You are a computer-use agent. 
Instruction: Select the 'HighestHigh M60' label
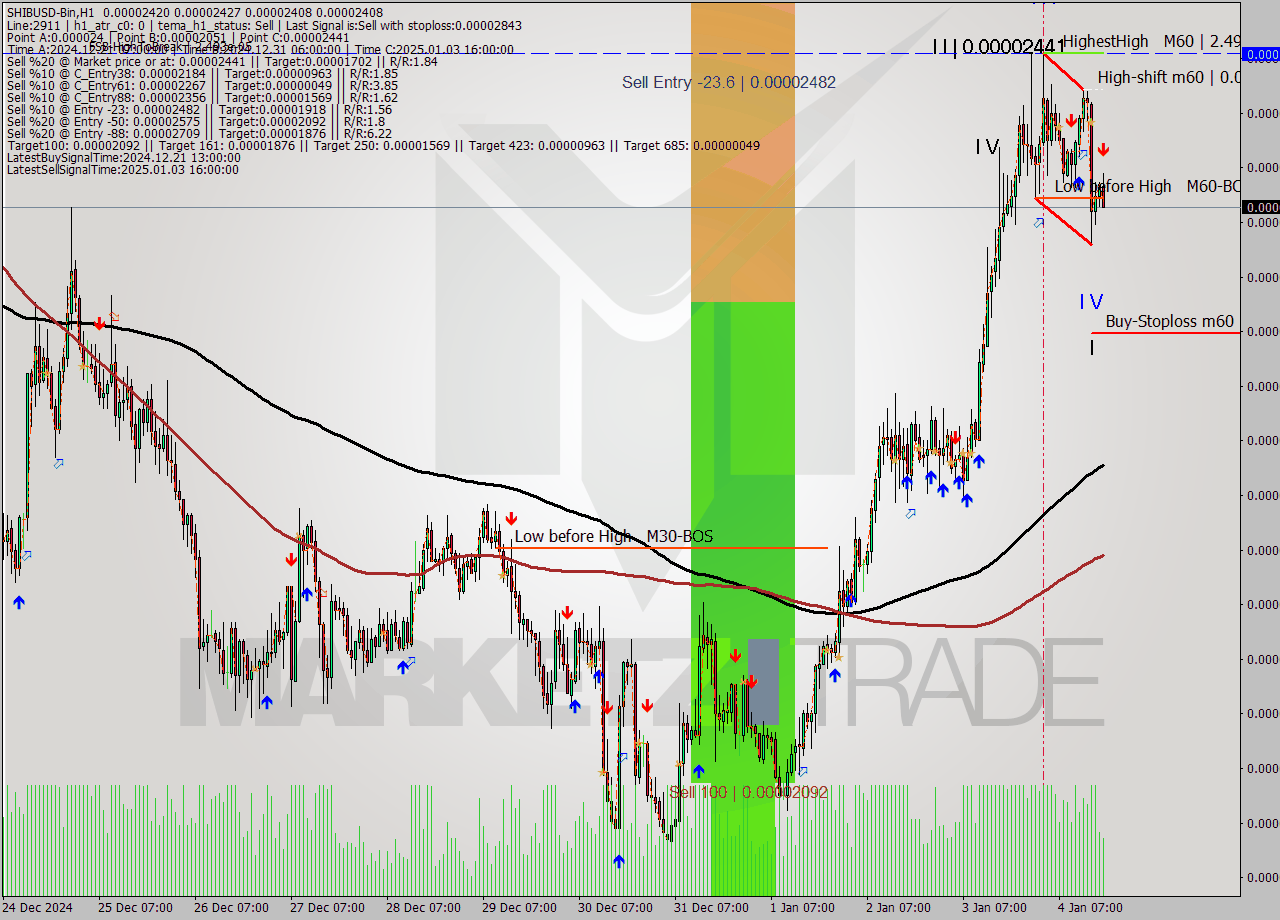pyautogui.click(x=1152, y=41)
